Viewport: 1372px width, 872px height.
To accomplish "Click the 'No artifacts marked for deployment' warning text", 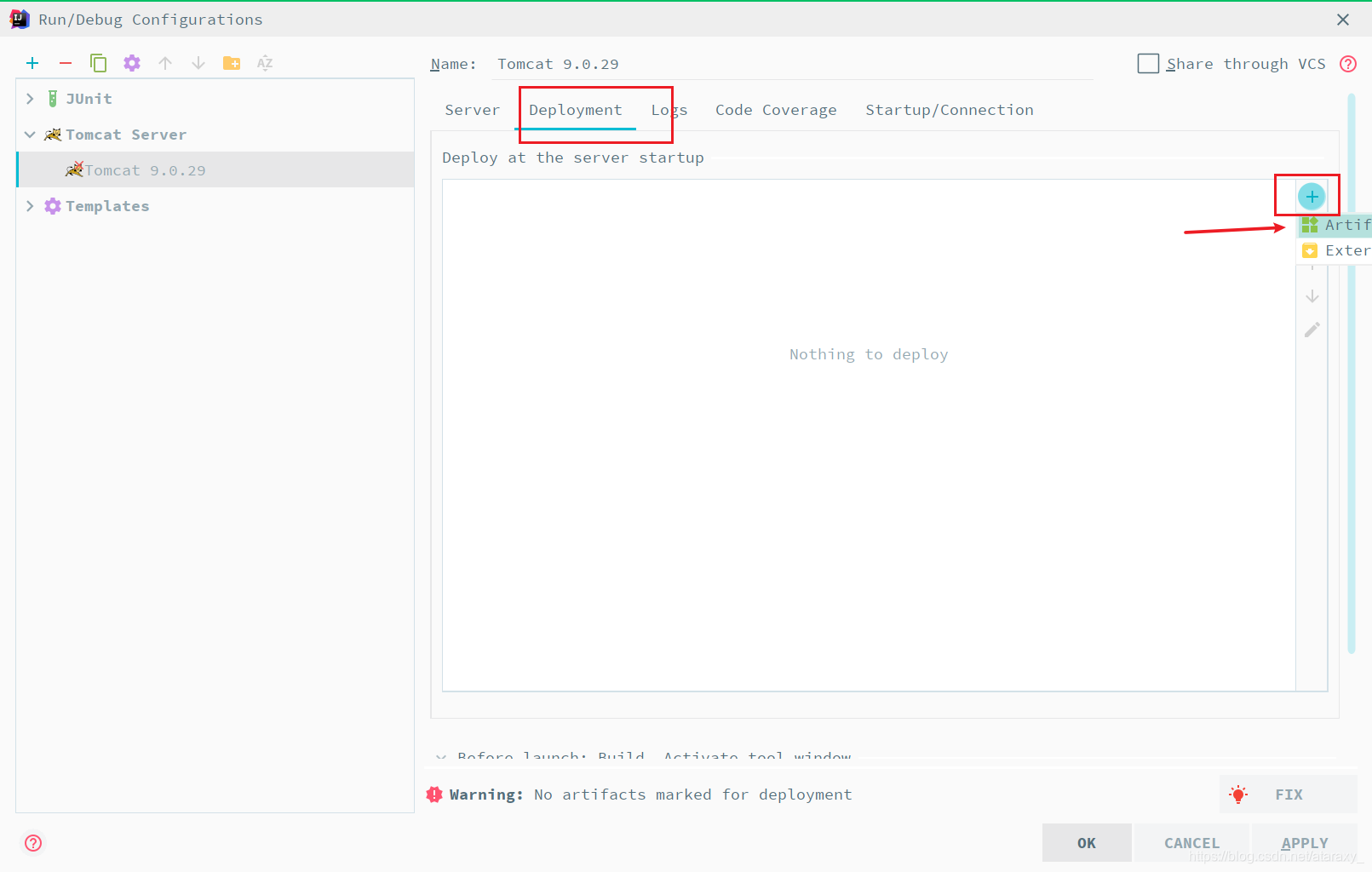I will 693,795.
